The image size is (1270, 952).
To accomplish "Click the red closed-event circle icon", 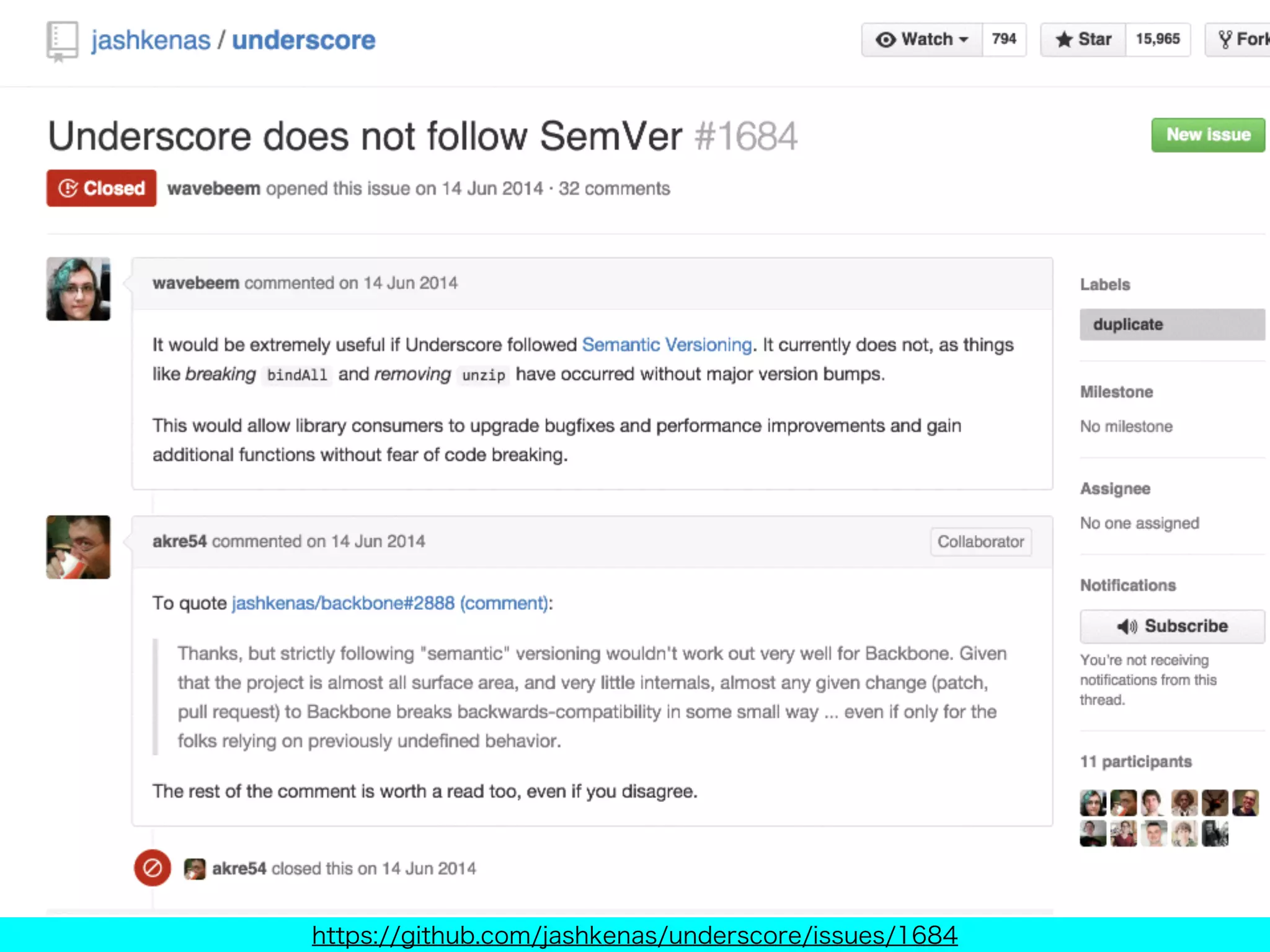I will click(x=153, y=868).
